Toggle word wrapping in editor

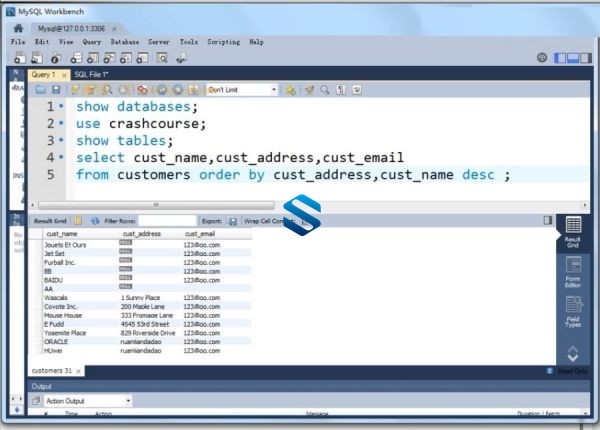(357, 90)
